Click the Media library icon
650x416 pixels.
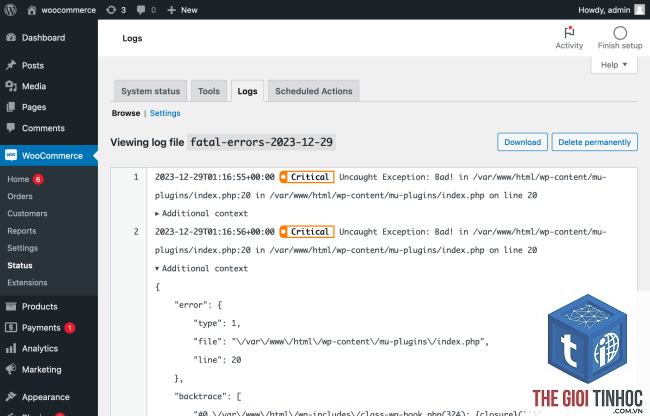point(11,86)
